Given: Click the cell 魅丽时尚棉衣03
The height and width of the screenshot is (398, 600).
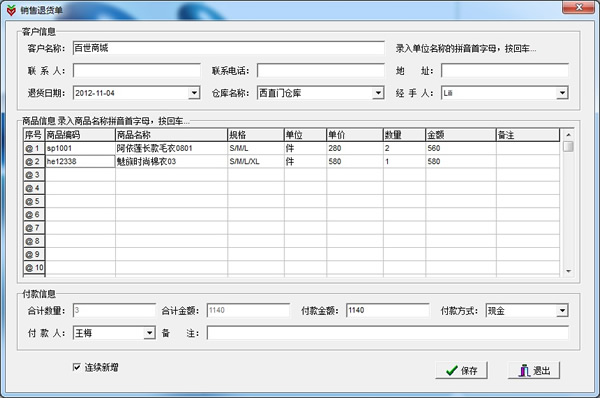Looking at the screenshot, I should tap(171, 161).
